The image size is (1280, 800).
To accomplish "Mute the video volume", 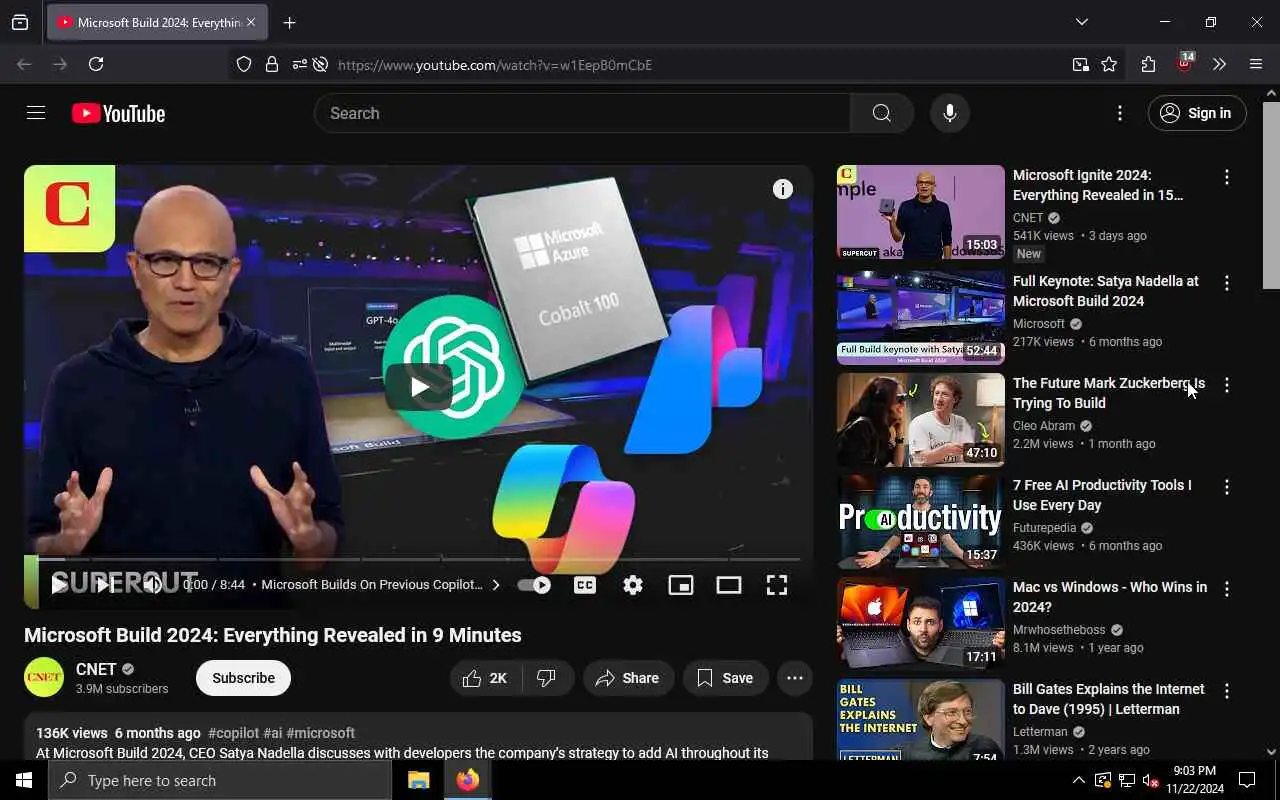I will pyautogui.click(x=151, y=585).
